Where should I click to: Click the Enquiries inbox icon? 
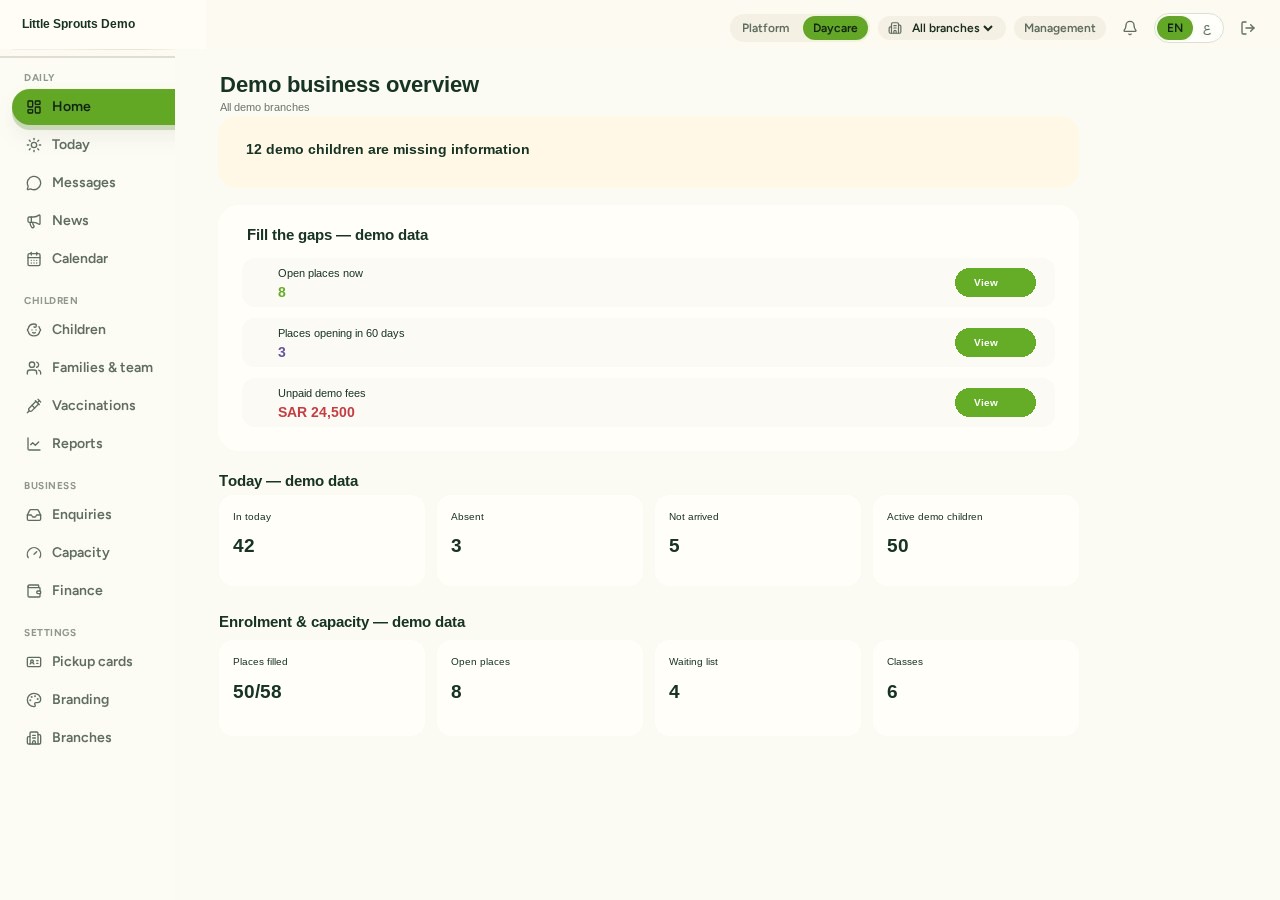coord(34,515)
